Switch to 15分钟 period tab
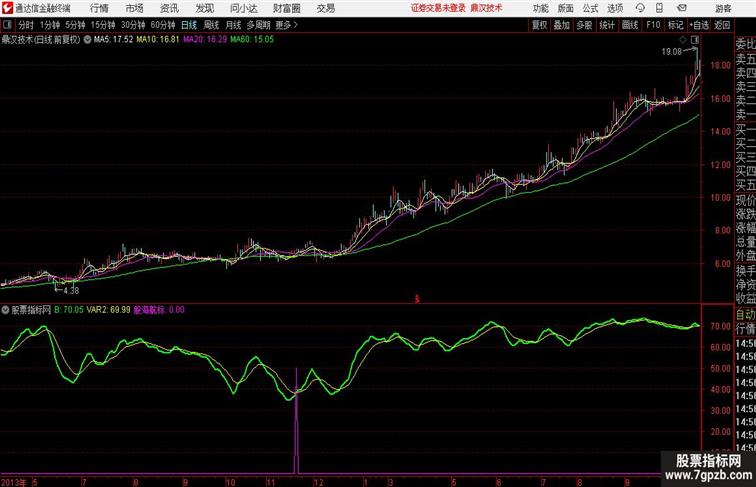The height and width of the screenshot is (487, 756). point(103,25)
